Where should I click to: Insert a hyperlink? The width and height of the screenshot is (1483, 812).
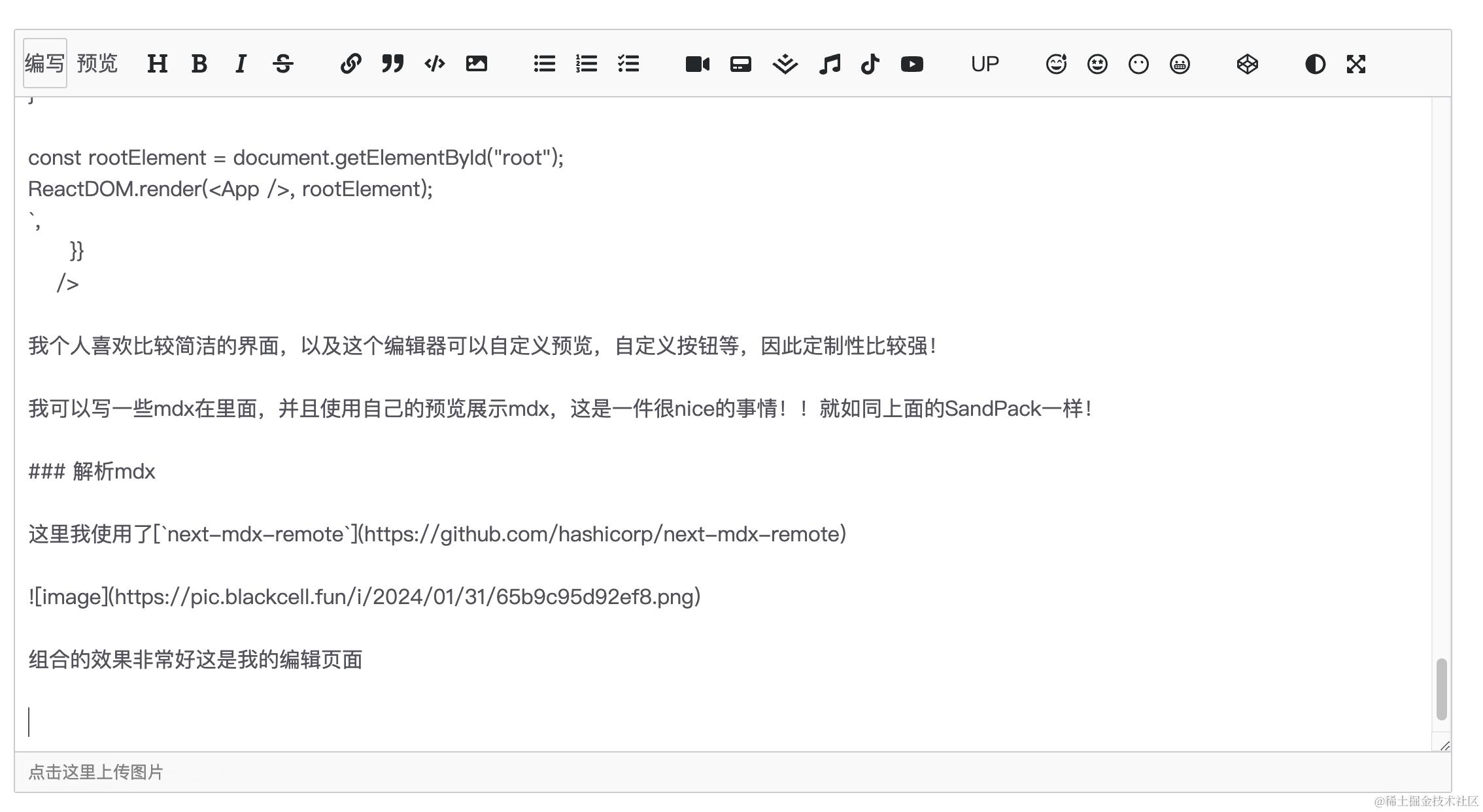click(x=350, y=63)
